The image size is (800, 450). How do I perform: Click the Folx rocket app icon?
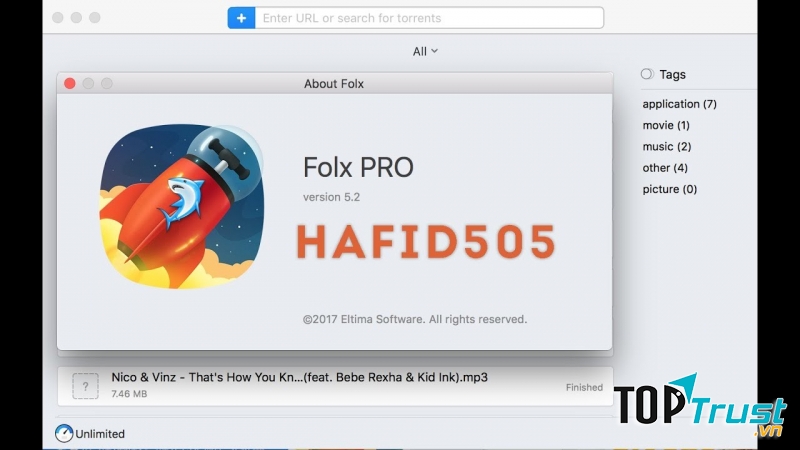[182, 206]
